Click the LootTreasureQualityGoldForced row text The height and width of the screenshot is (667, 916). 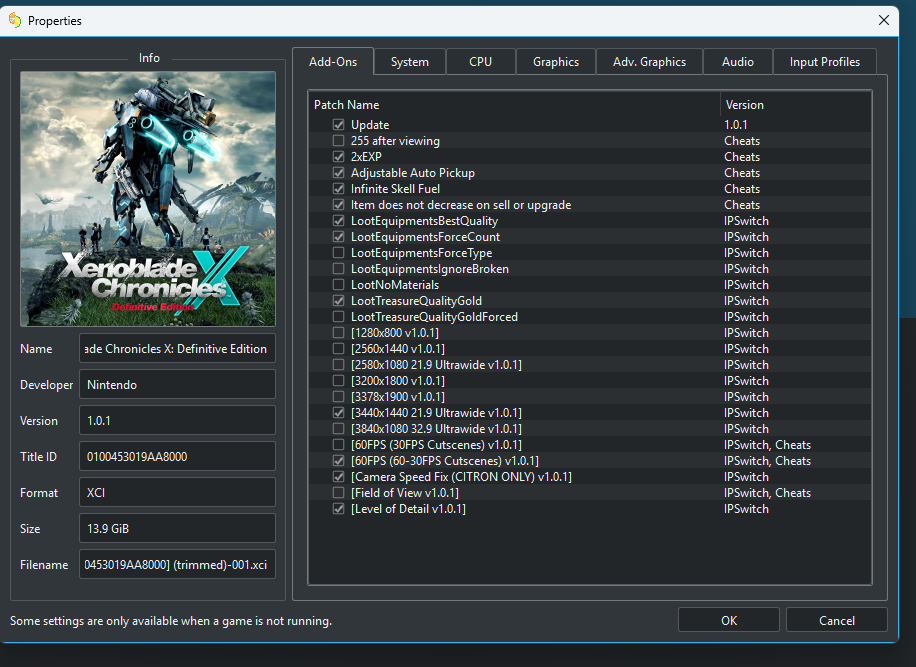[x=434, y=317]
